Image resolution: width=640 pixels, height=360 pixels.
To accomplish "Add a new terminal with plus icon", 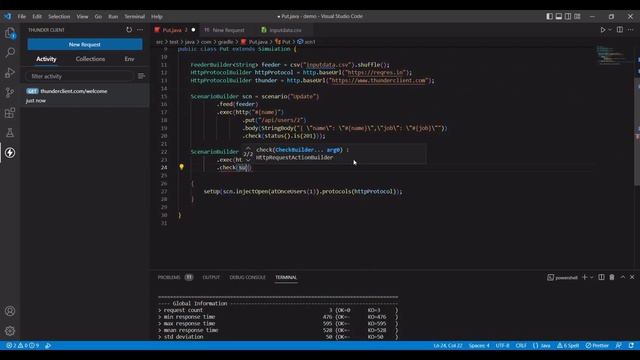I will (x=584, y=277).
